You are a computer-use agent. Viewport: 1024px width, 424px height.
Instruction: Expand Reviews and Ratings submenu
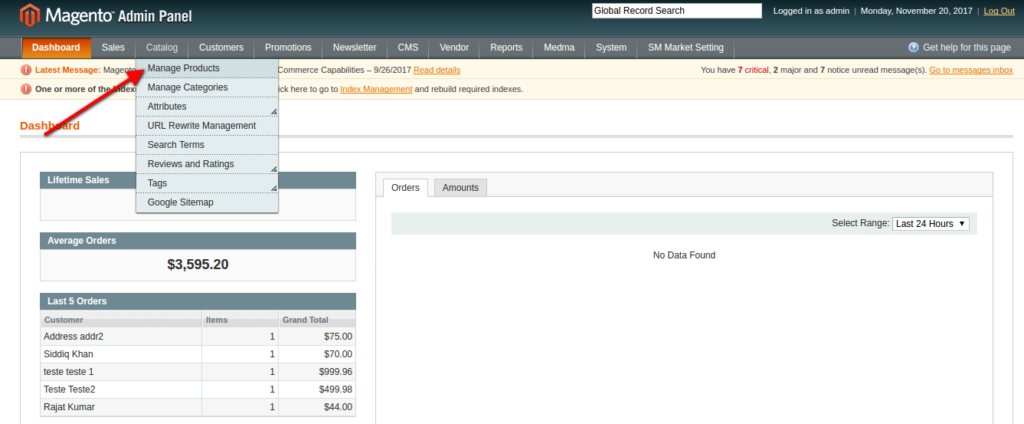(x=208, y=164)
